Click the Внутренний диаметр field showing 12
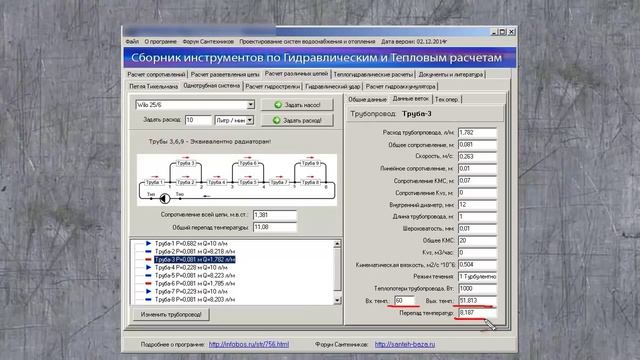The height and width of the screenshot is (360, 640). click(x=477, y=205)
